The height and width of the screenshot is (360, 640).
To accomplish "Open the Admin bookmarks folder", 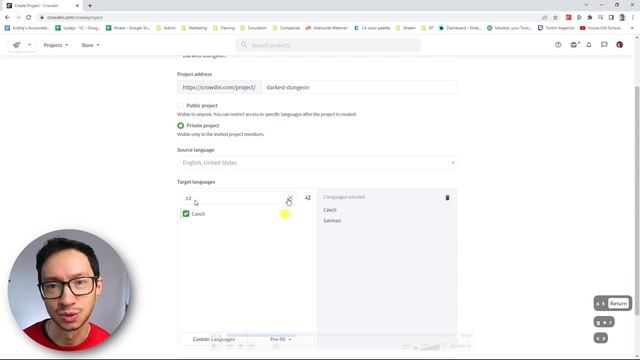I will point(166,28).
